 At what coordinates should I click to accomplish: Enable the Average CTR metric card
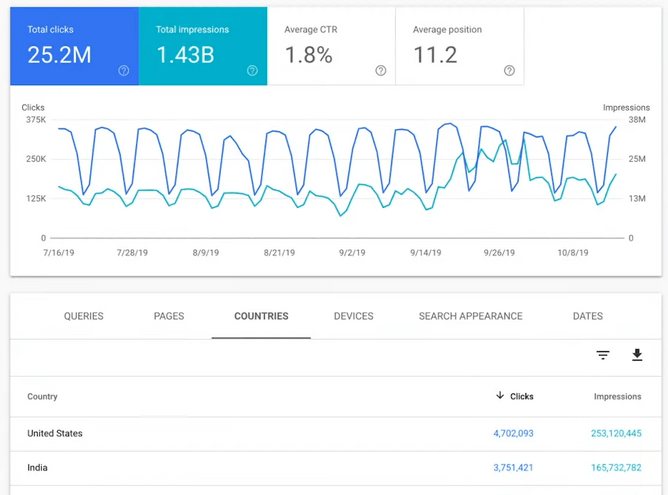coord(330,46)
